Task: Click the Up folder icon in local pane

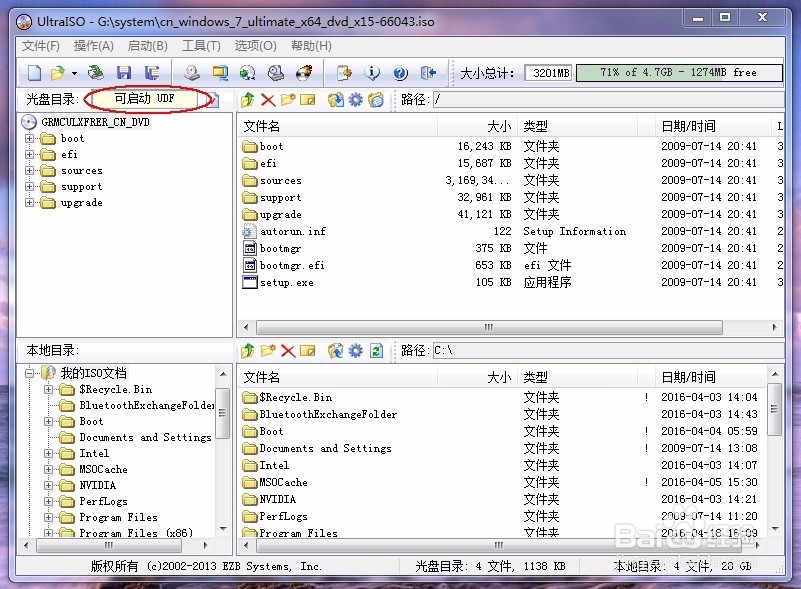Action: point(248,350)
